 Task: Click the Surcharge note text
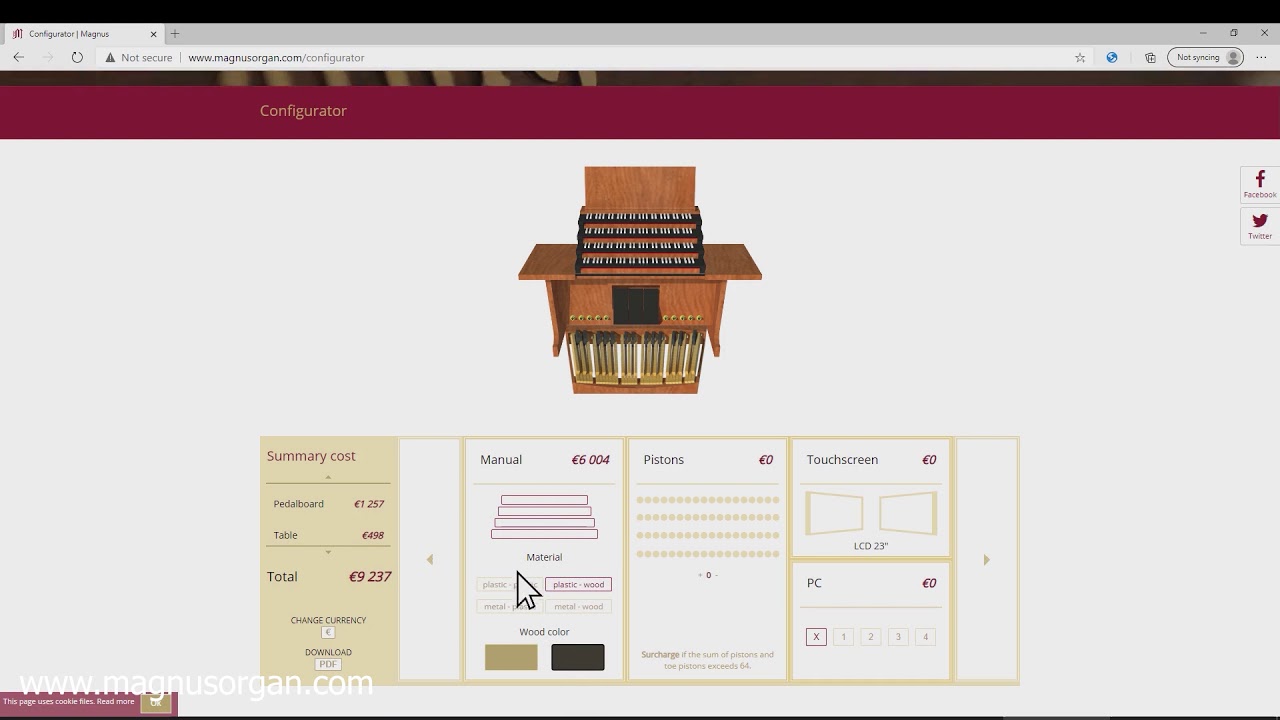coord(707,660)
